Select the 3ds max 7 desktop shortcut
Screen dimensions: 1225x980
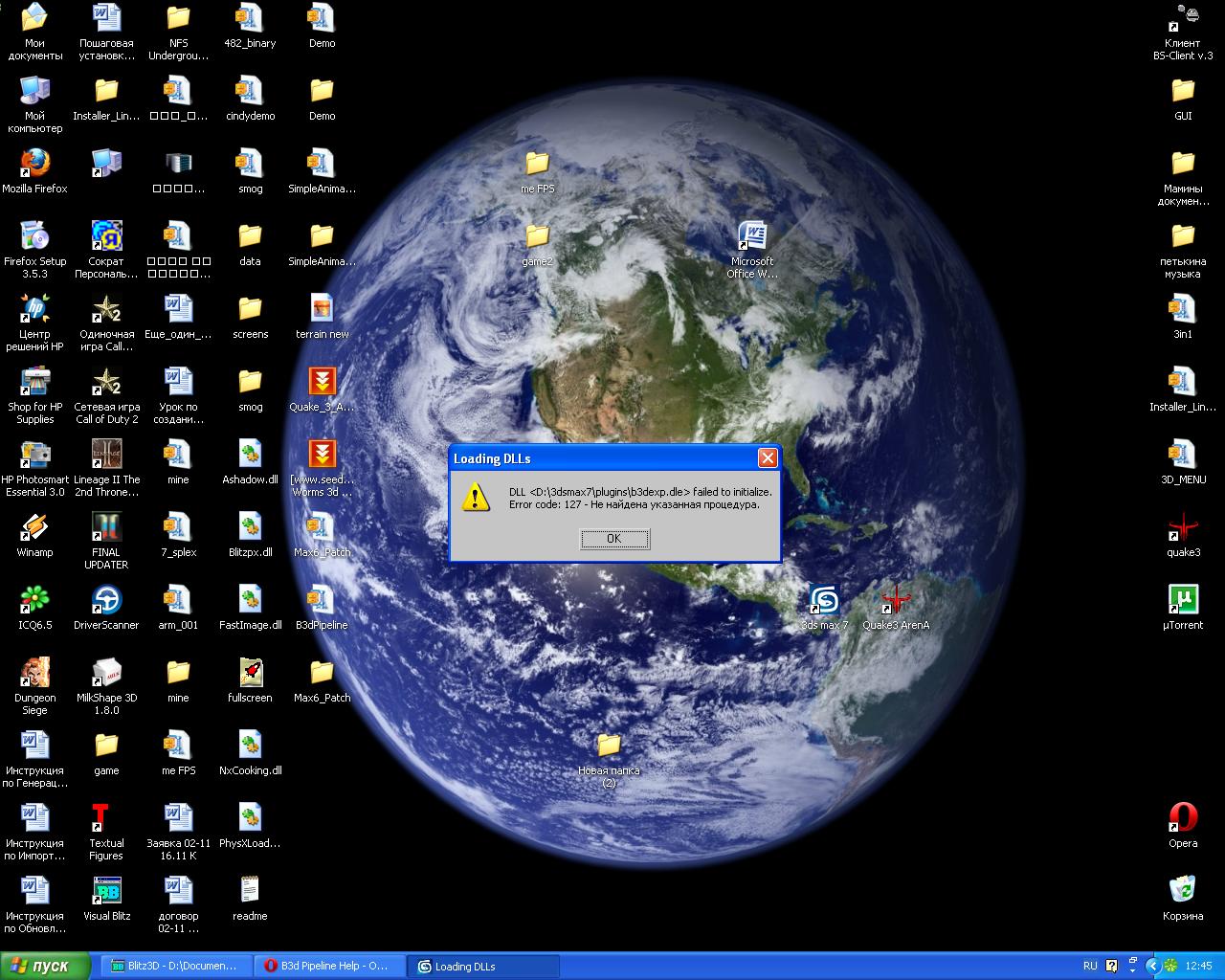point(824,601)
